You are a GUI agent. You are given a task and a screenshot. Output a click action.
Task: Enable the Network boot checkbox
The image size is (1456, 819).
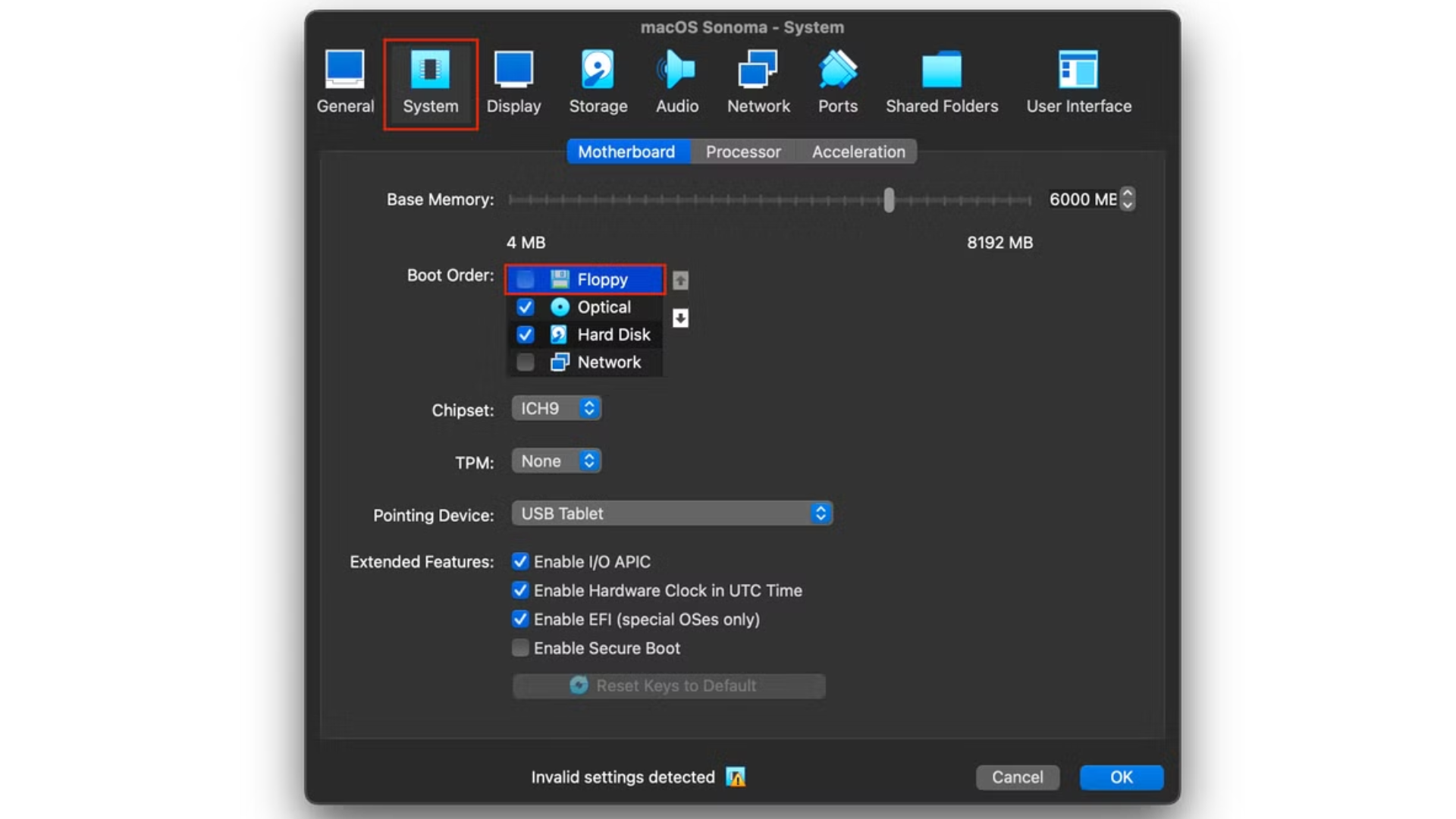[x=525, y=362]
